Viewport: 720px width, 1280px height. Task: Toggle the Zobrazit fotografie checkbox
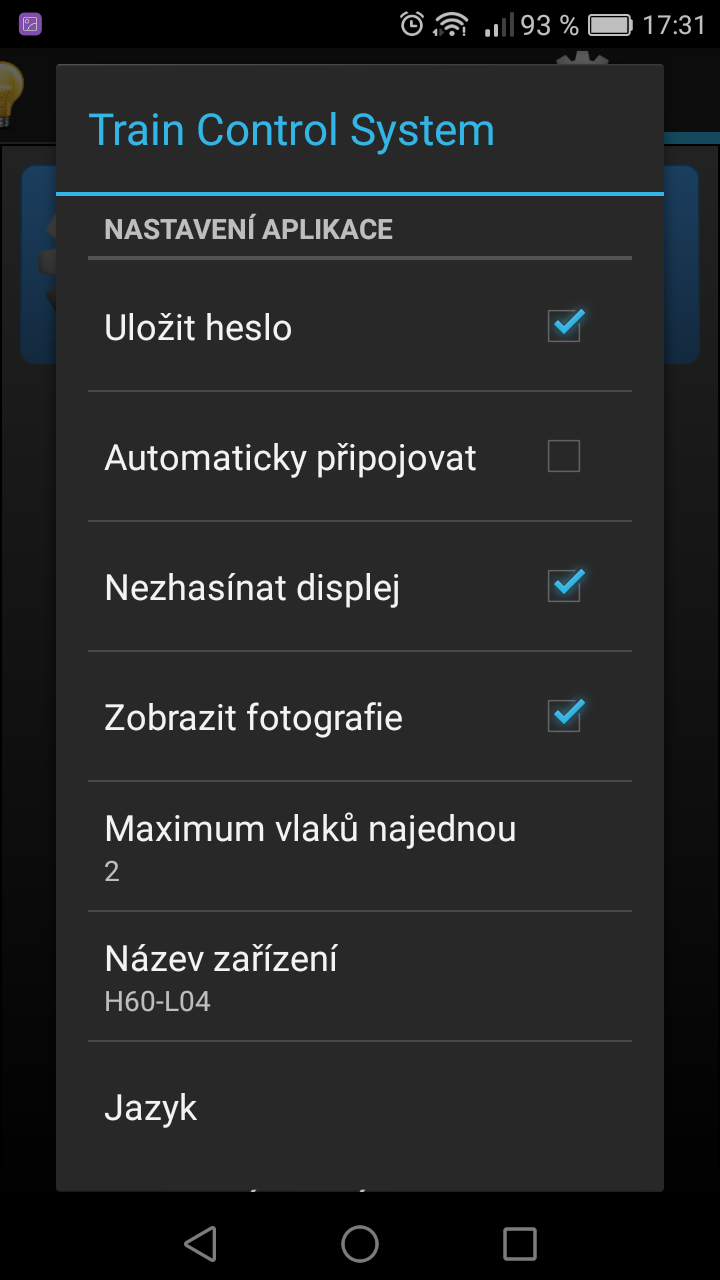[x=564, y=716]
